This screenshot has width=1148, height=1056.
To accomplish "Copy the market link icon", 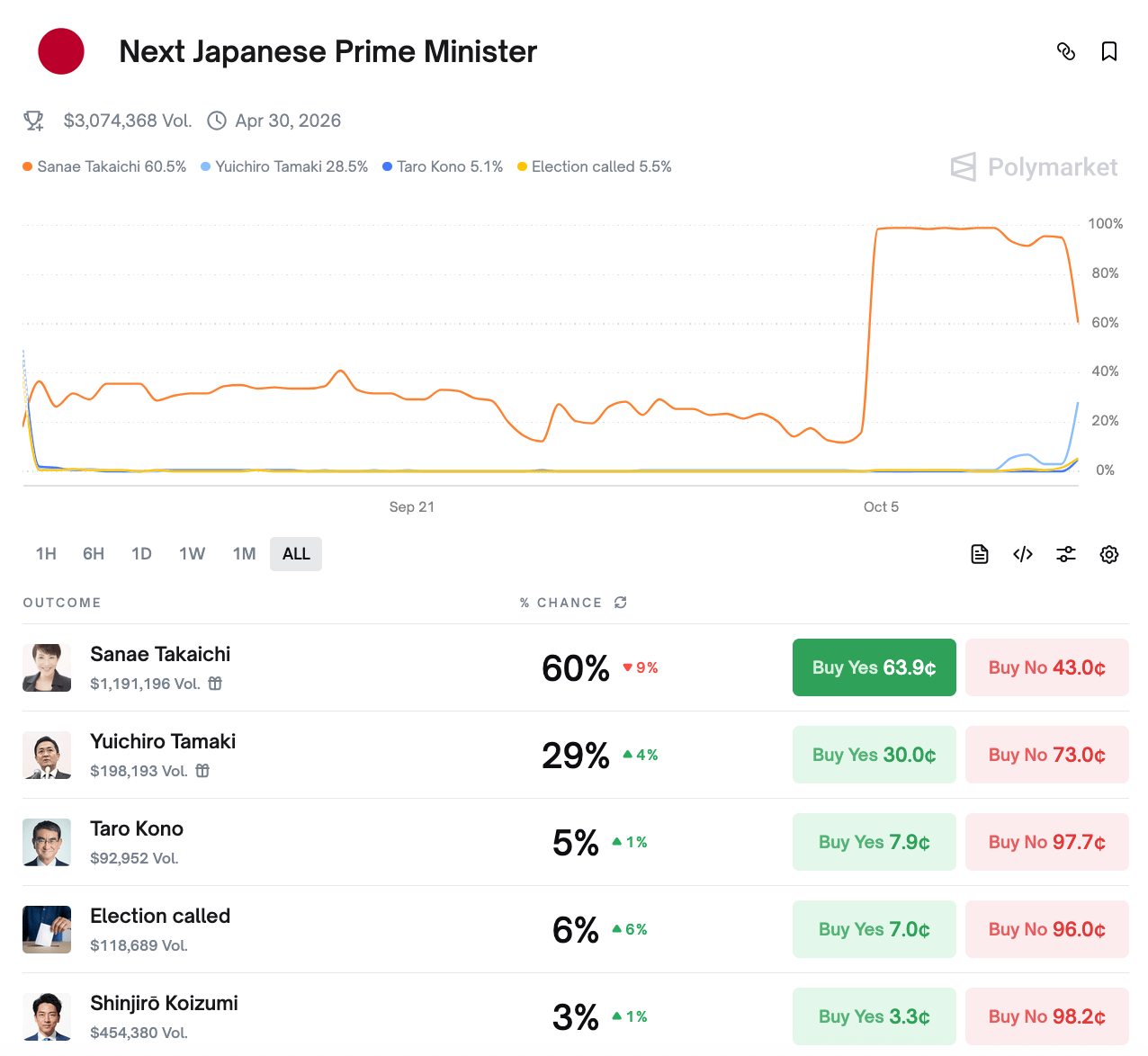I will coord(1066,51).
